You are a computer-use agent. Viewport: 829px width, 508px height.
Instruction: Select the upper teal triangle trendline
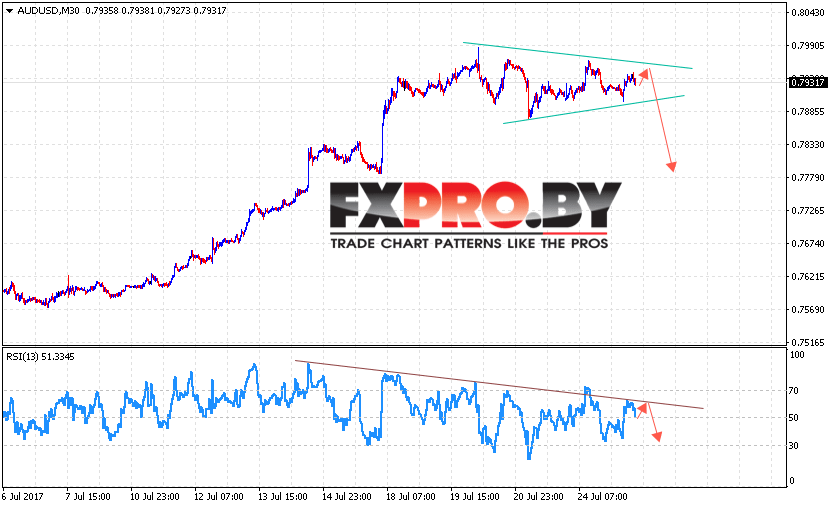[x=577, y=56]
